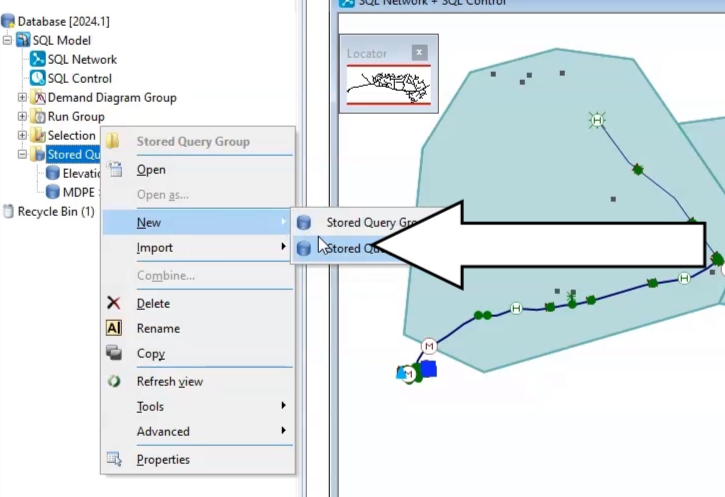725x497 pixels.
Task: Click the Stored Query Group tree icon
Action: click(x=38, y=154)
